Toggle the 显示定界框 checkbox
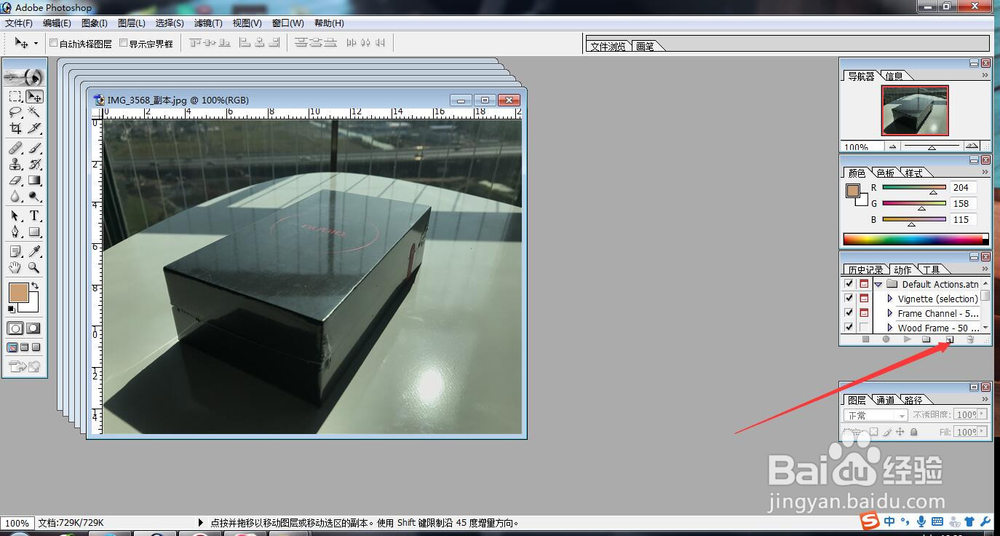 [124, 43]
